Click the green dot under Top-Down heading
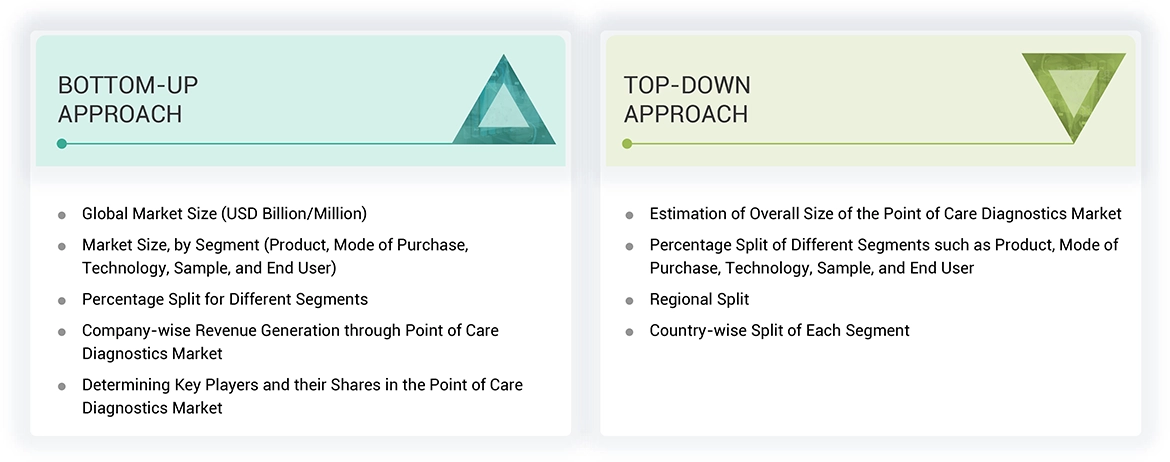The width and height of the screenshot is (1170, 462). [628, 144]
